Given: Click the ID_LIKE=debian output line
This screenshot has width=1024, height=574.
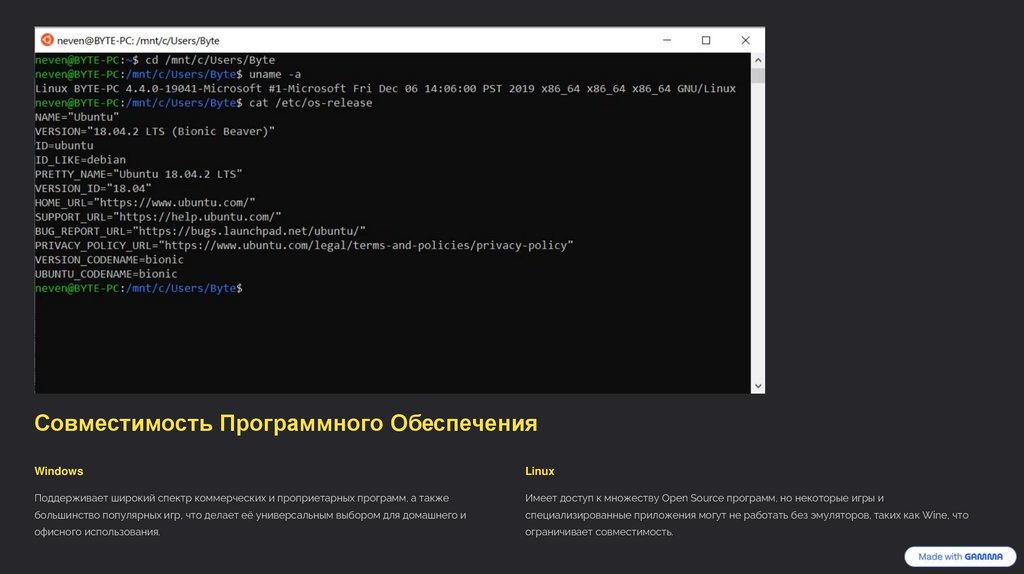Looking at the screenshot, I should click(x=80, y=159).
